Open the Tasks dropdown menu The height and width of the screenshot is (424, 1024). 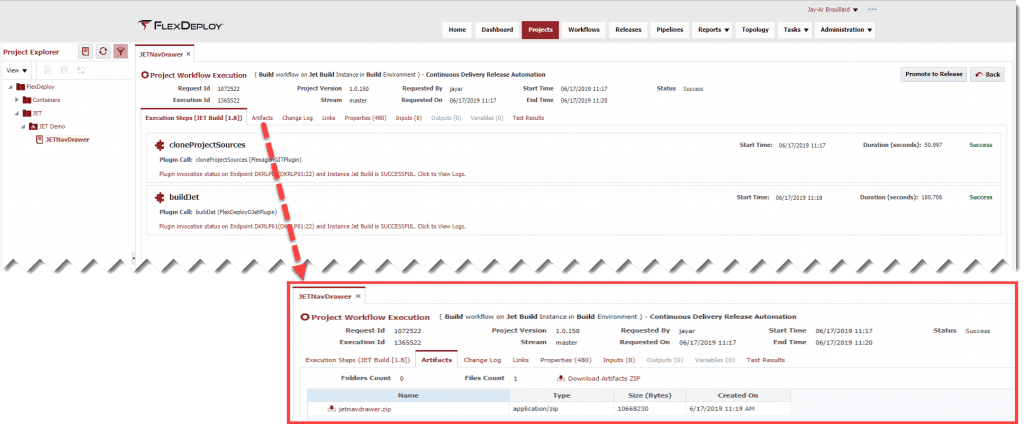click(795, 30)
